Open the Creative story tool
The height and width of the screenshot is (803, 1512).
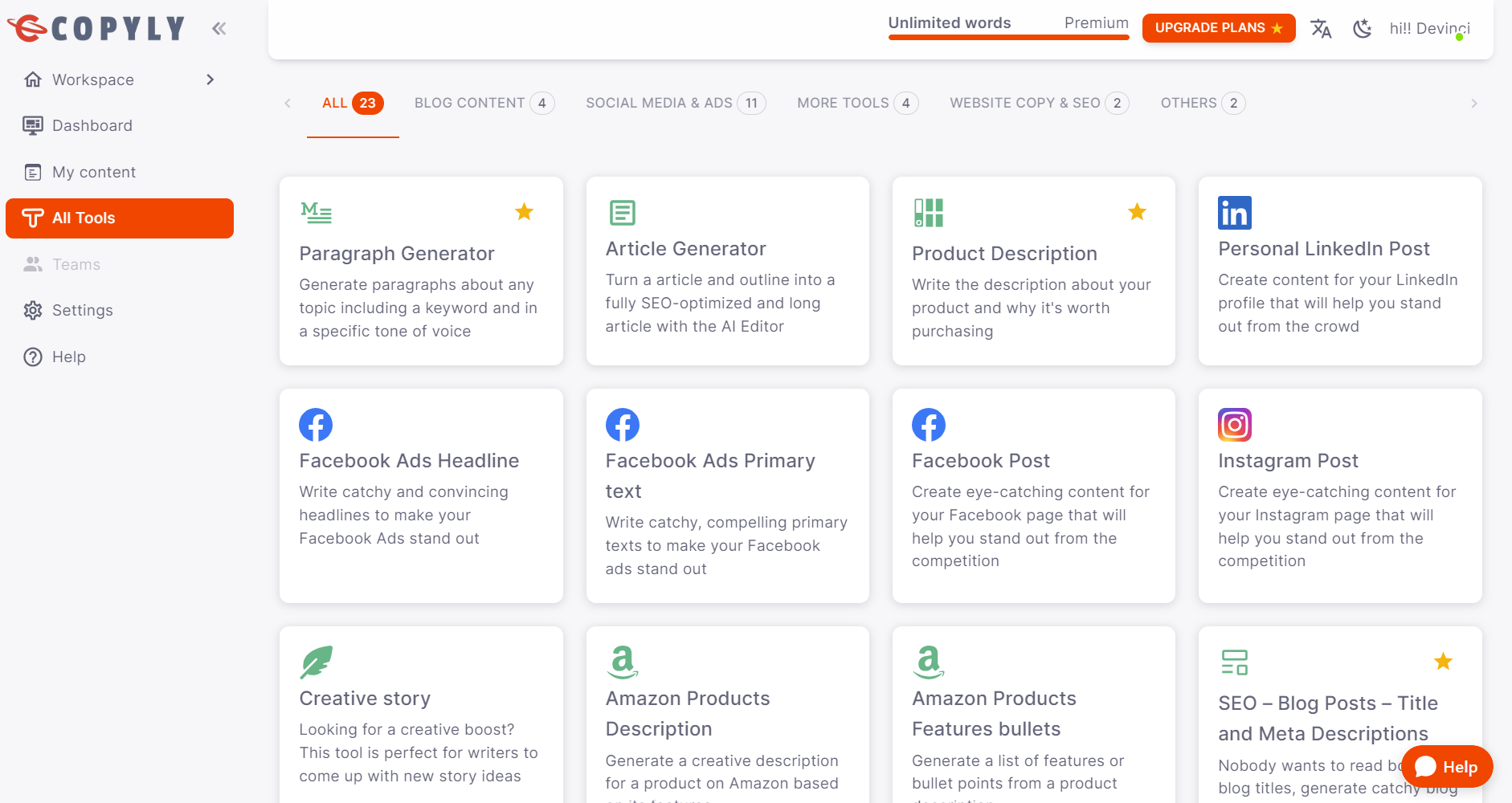365,699
